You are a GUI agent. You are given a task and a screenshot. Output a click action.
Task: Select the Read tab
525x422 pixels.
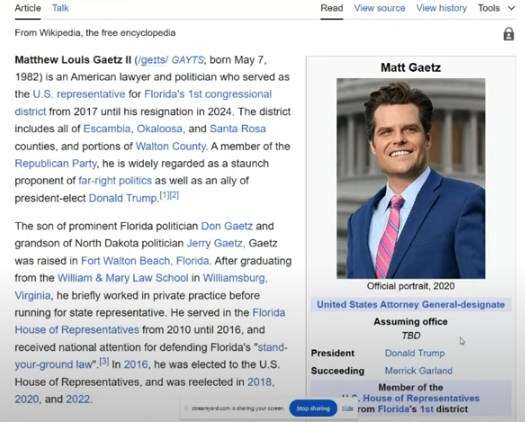click(x=332, y=8)
